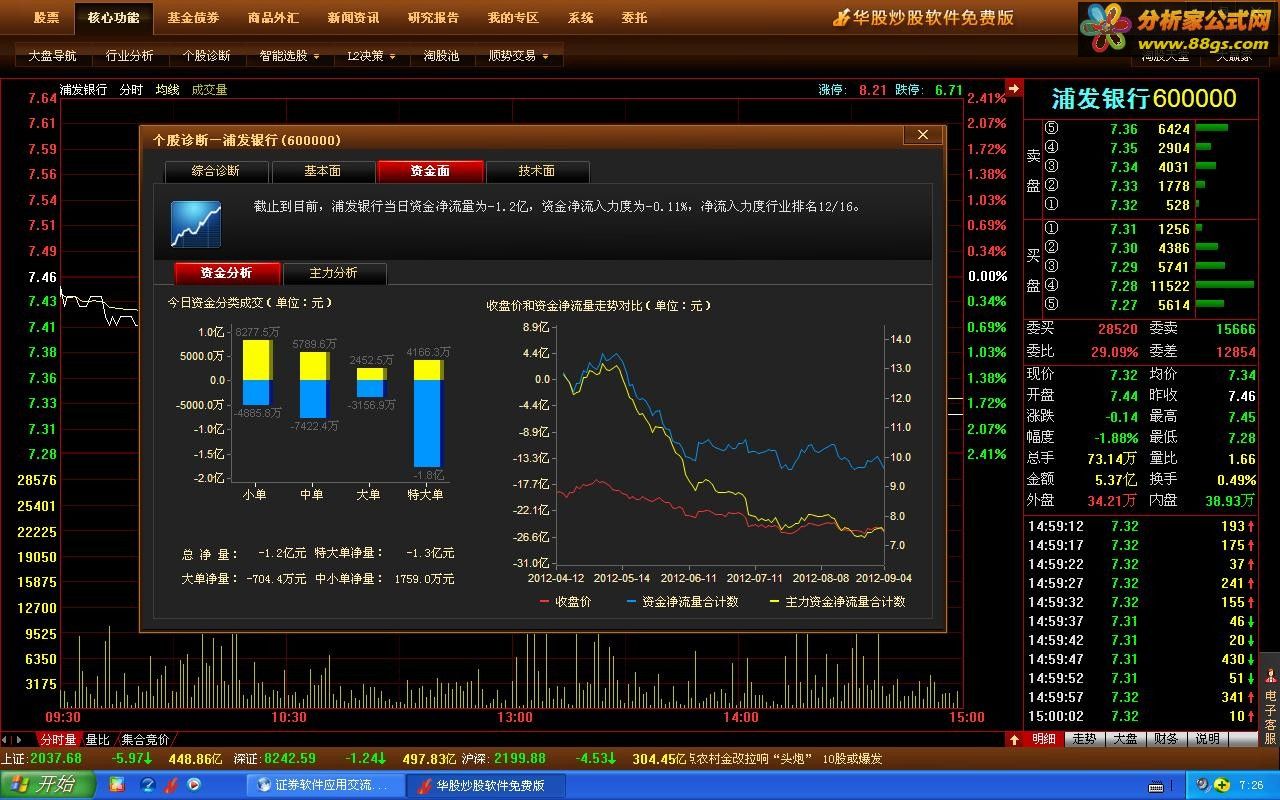Viewport: 1280px width, 800px height.
Task: Click the 15:00:02 trade detail row
Action: 1140,716
